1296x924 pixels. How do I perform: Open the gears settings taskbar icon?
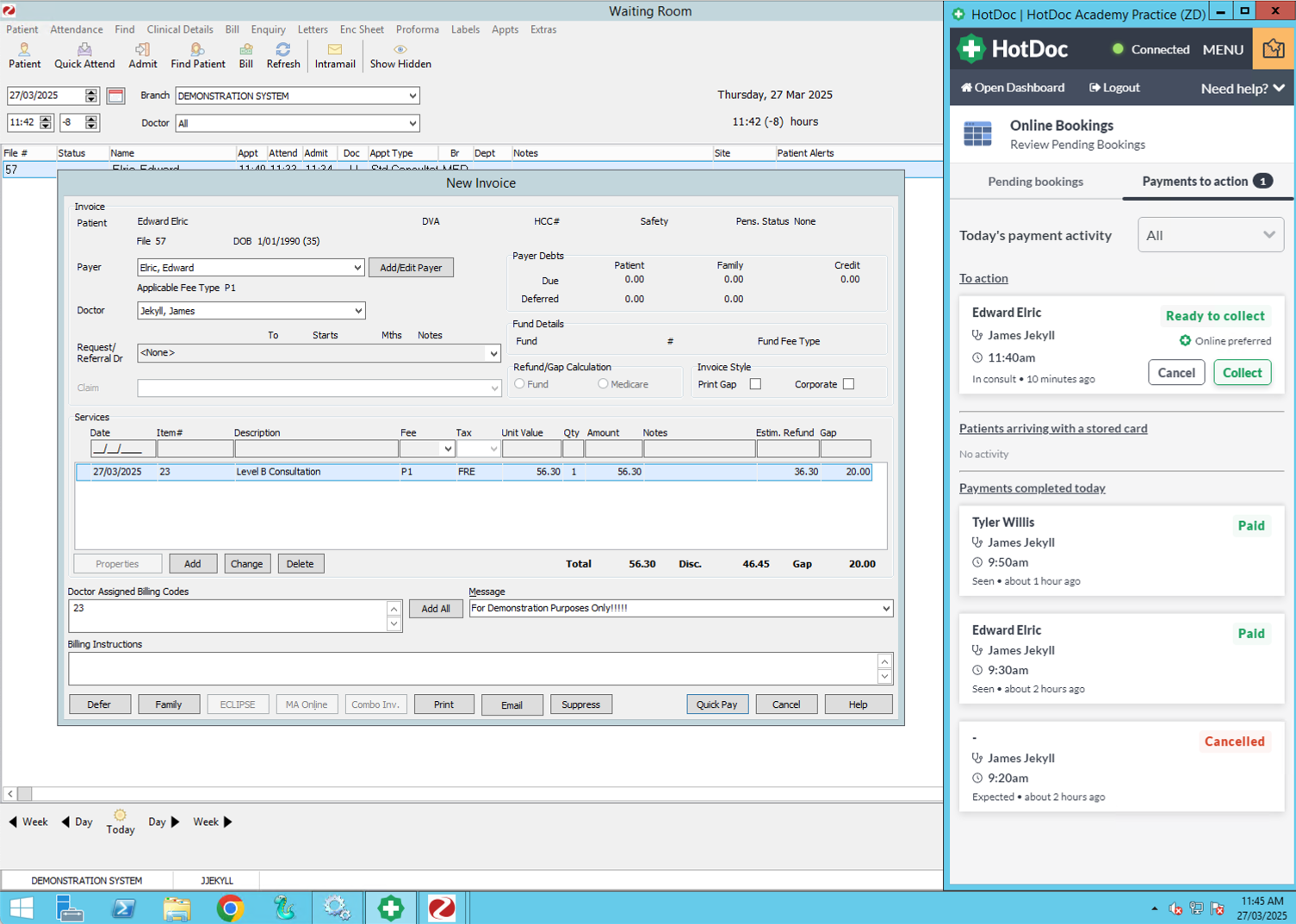337,908
